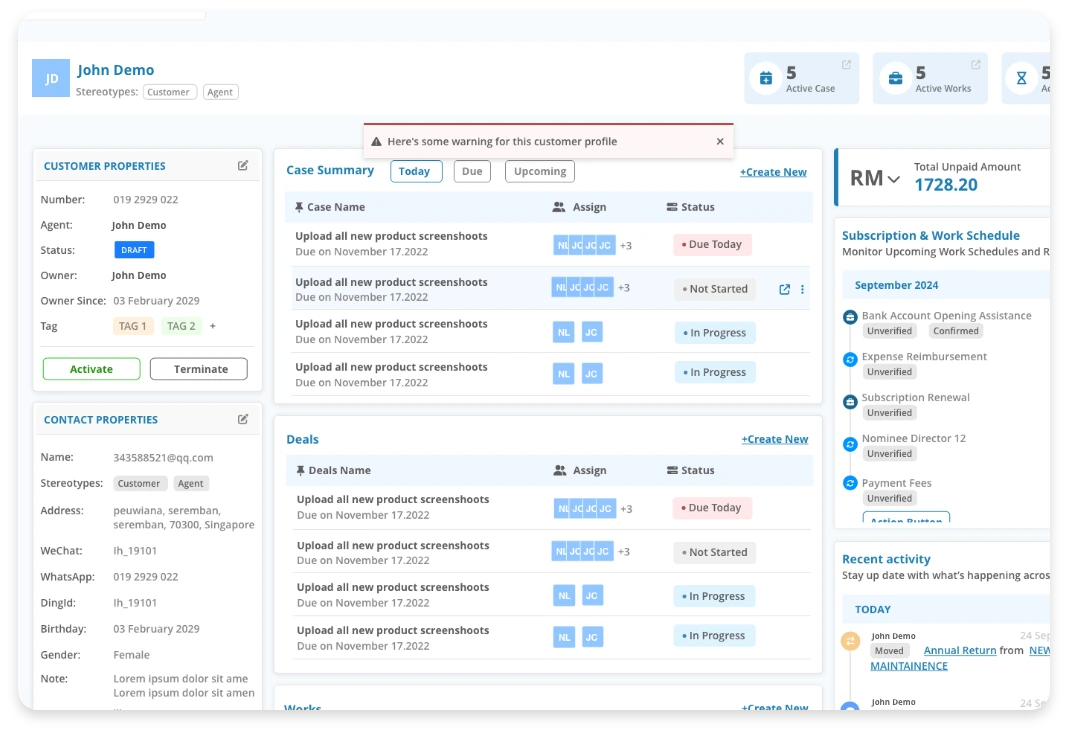Click the sync icon beside Expense Reimbursement

849,358
